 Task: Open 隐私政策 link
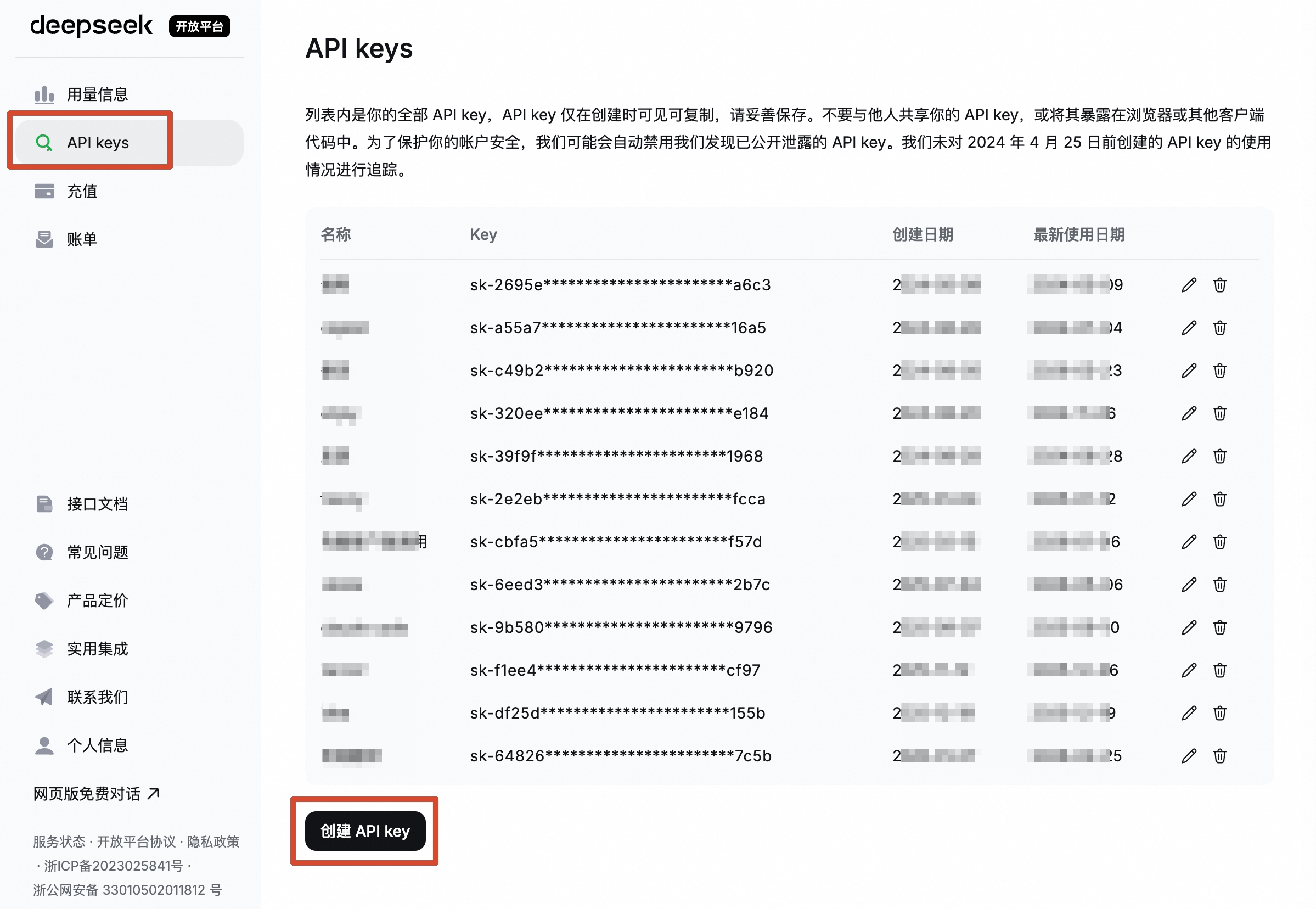(213, 842)
